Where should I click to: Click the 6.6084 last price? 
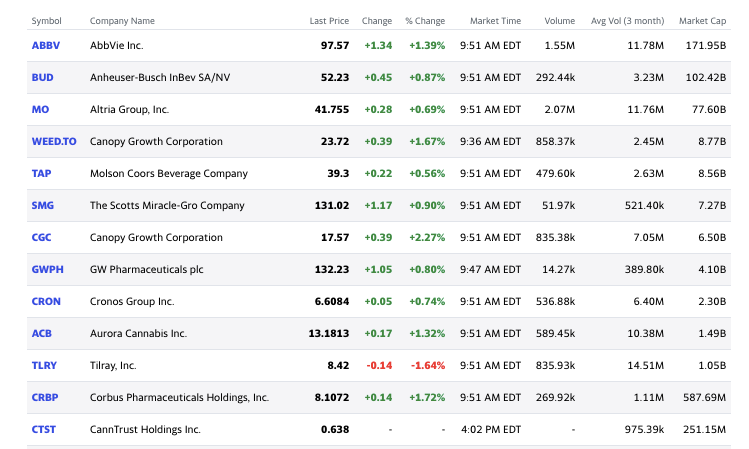(332, 301)
